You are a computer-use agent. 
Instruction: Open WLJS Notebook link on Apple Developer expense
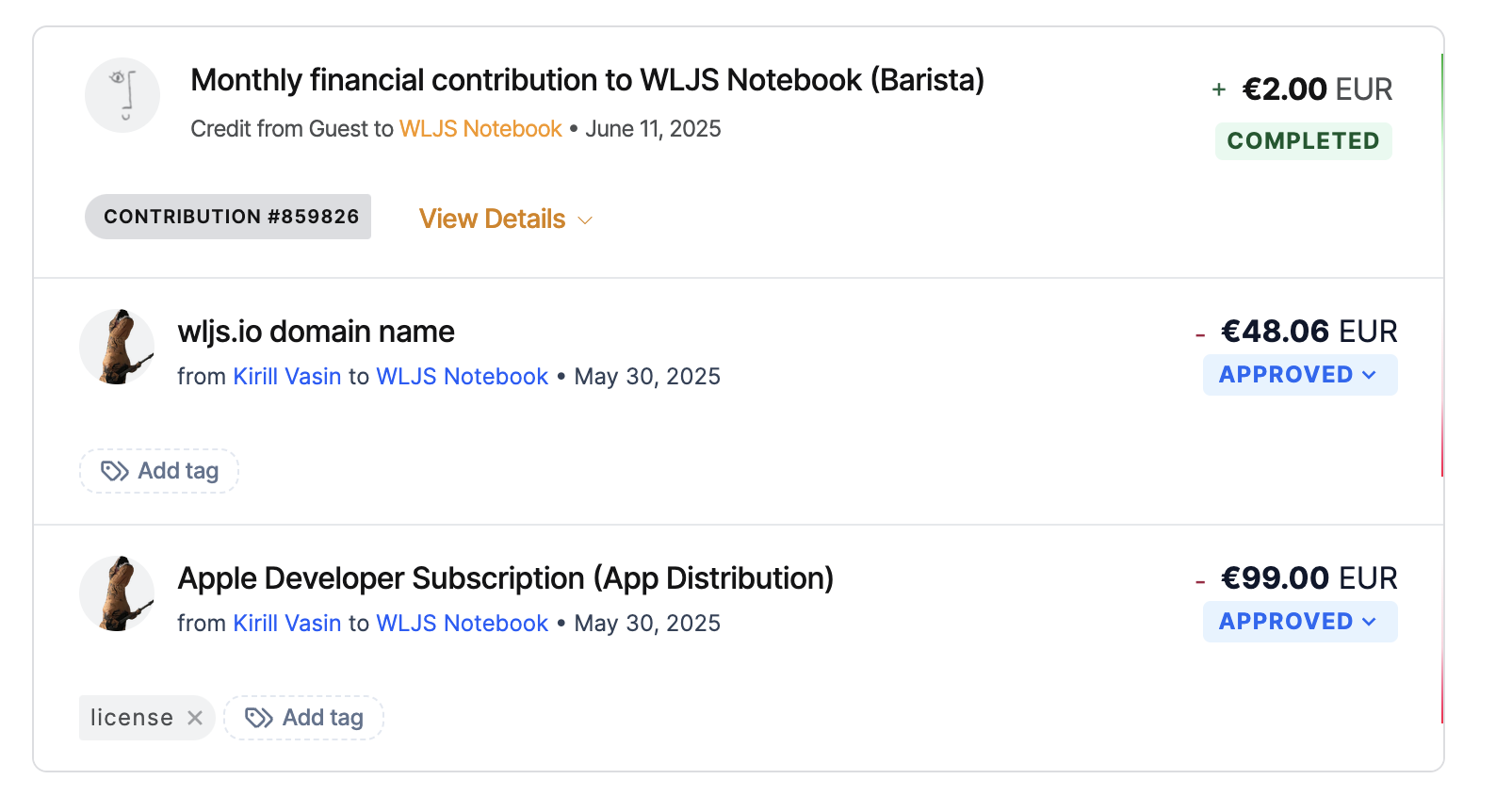(x=463, y=624)
